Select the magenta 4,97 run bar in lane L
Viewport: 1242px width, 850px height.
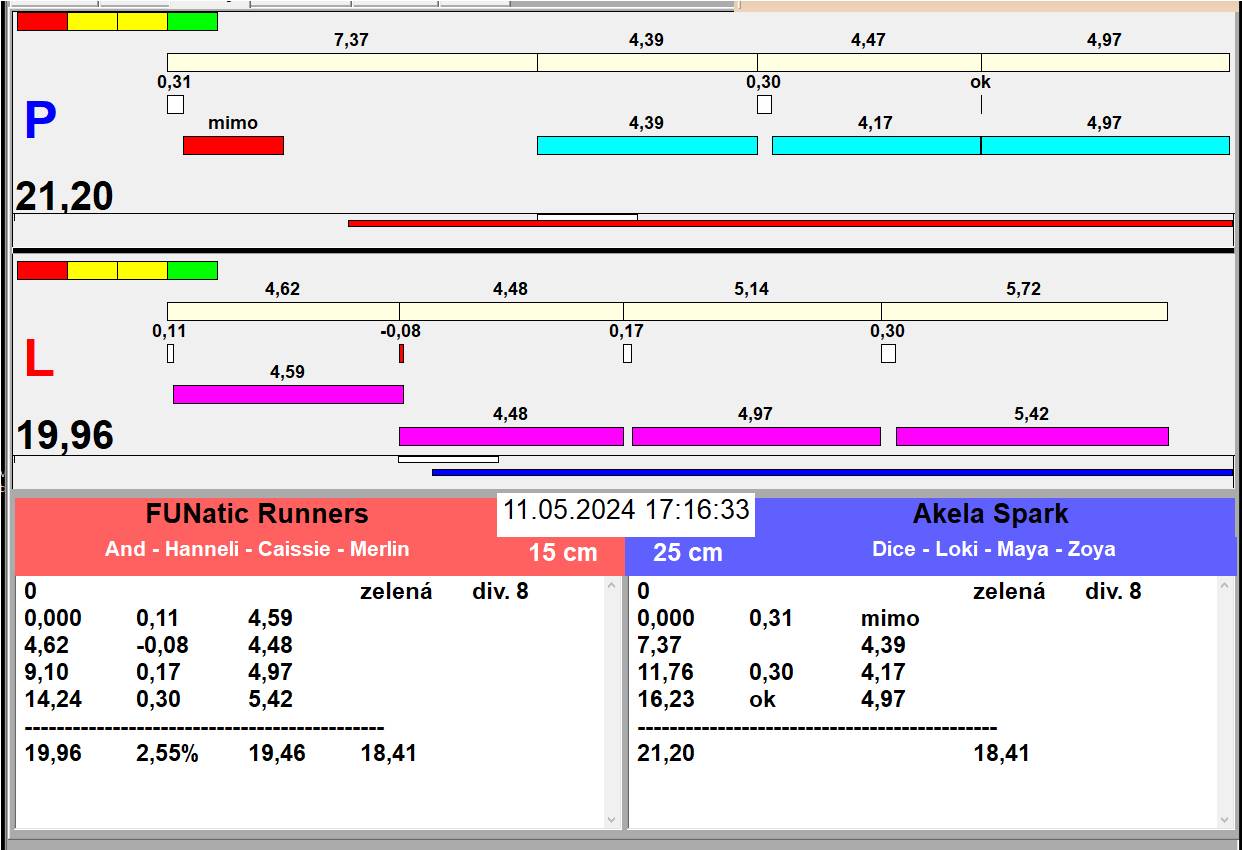point(756,436)
